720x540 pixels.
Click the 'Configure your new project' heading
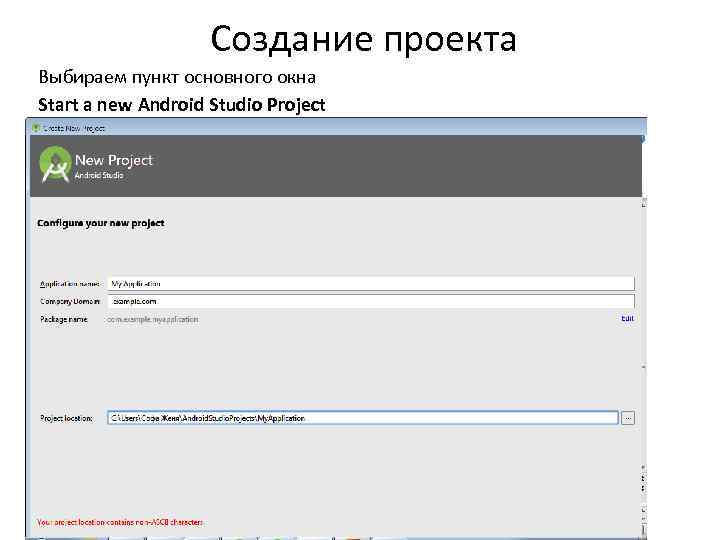[x=101, y=223]
